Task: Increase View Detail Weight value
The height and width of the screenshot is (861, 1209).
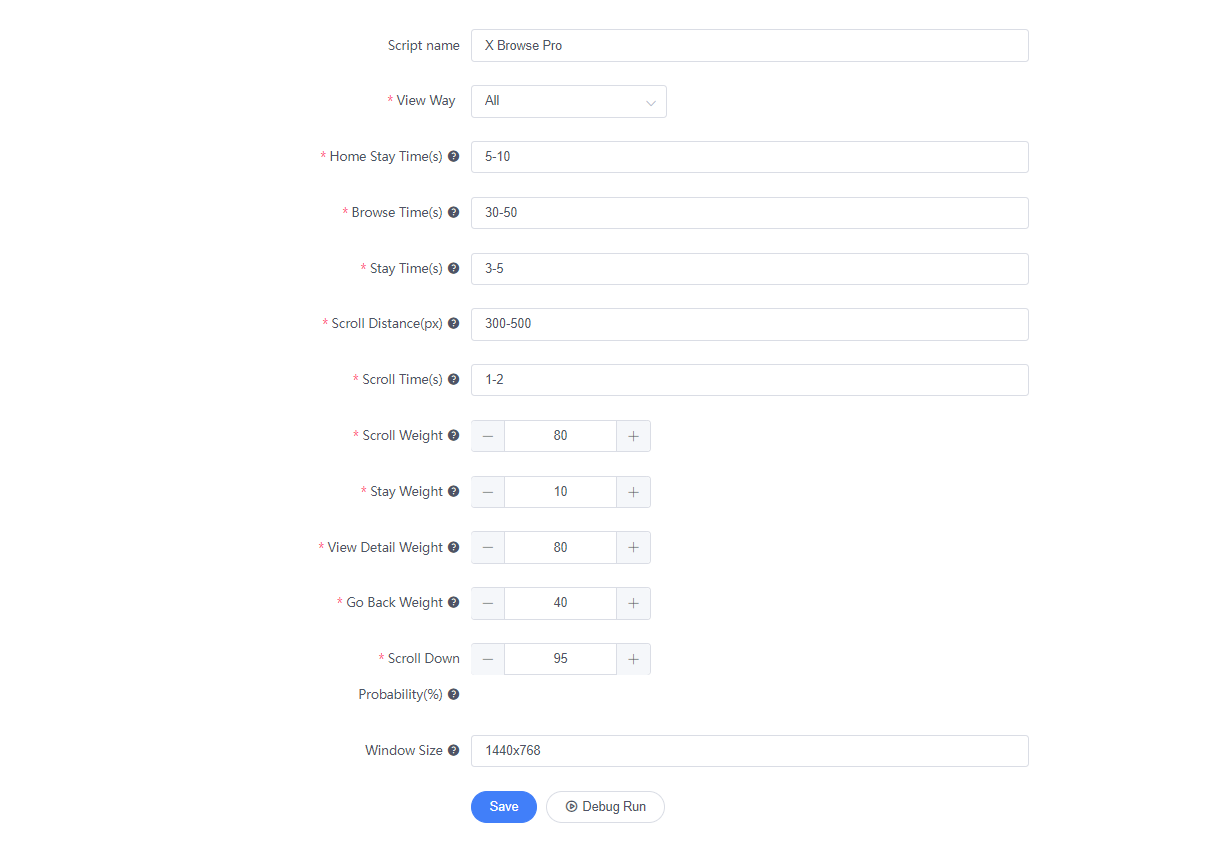Action: pos(633,547)
